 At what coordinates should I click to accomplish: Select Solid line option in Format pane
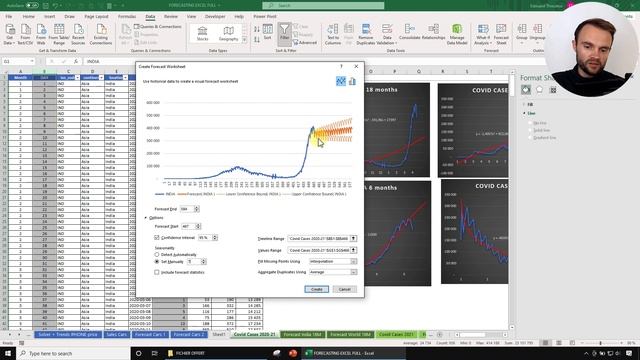coord(531,130)
